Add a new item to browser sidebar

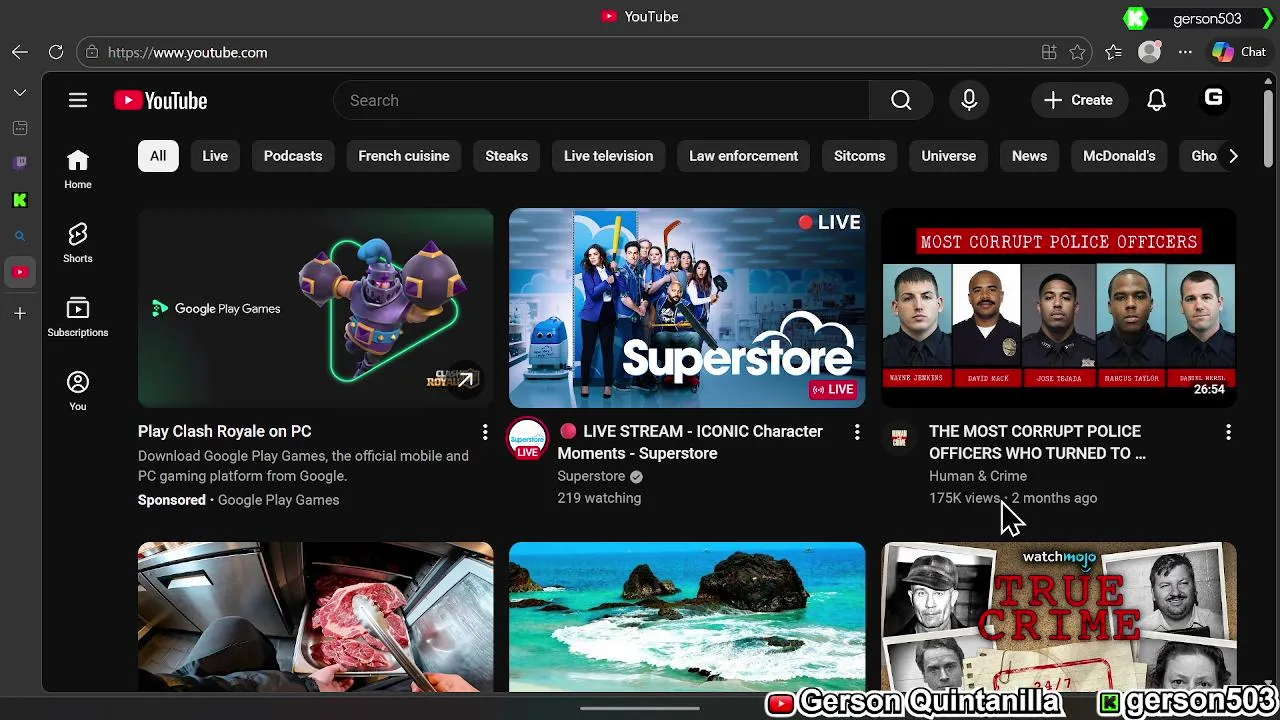tap(20, 313)
